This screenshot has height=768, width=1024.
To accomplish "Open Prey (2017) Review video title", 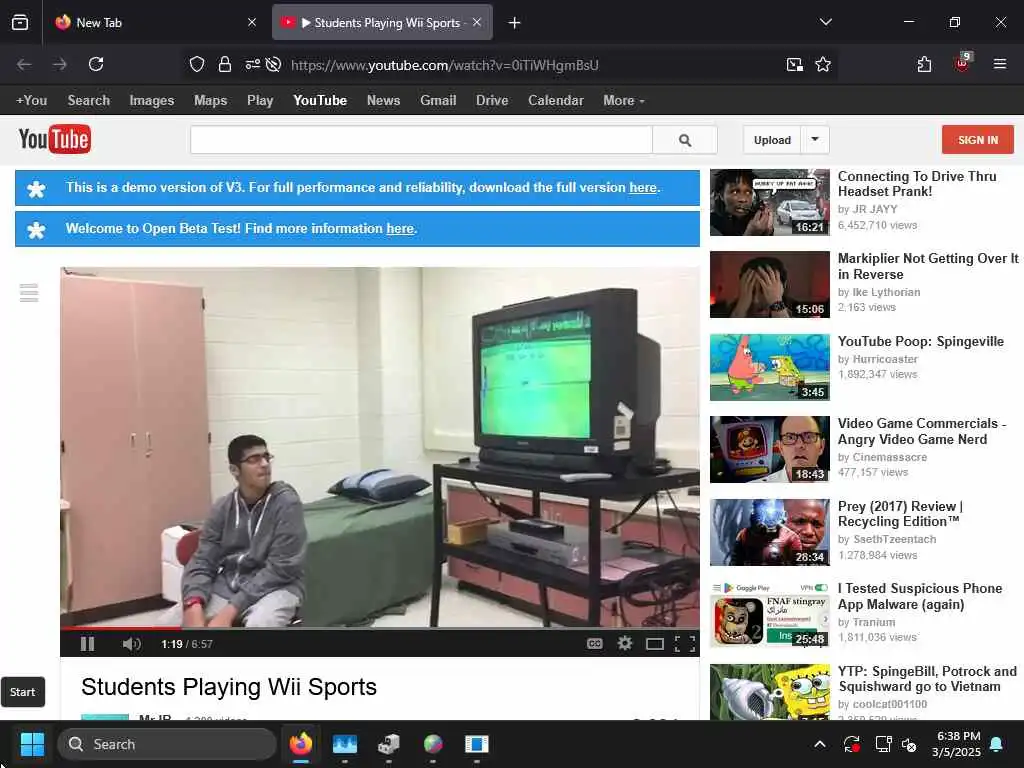I will (900, 514).
